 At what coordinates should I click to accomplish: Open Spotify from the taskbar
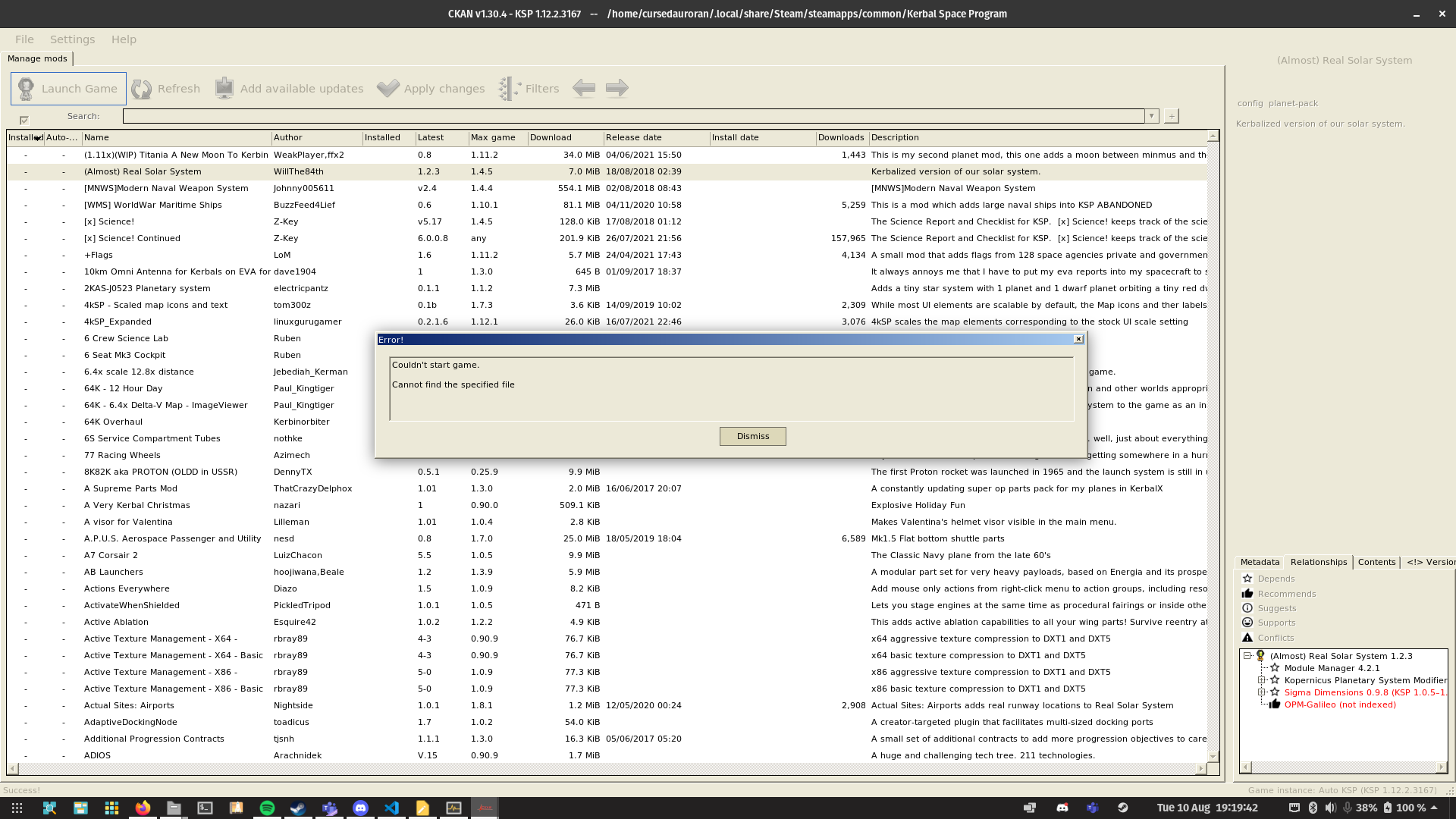point(267,808)
